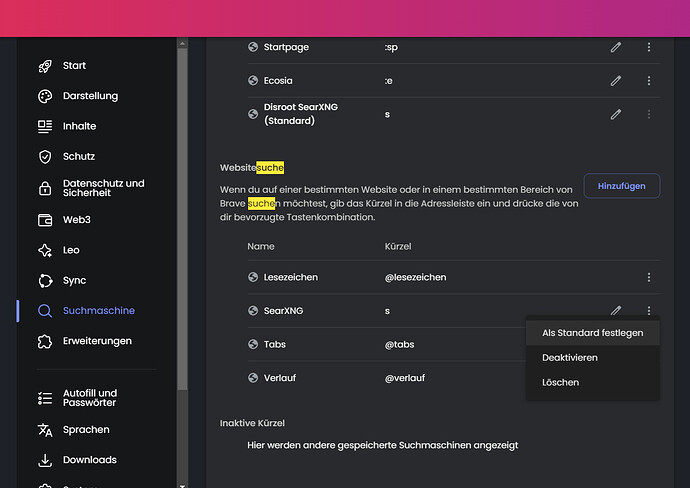Viewport: 690px width, 488px height.
Task: Click the sidebar vertical scrollbar thumb
Action: 182,219
